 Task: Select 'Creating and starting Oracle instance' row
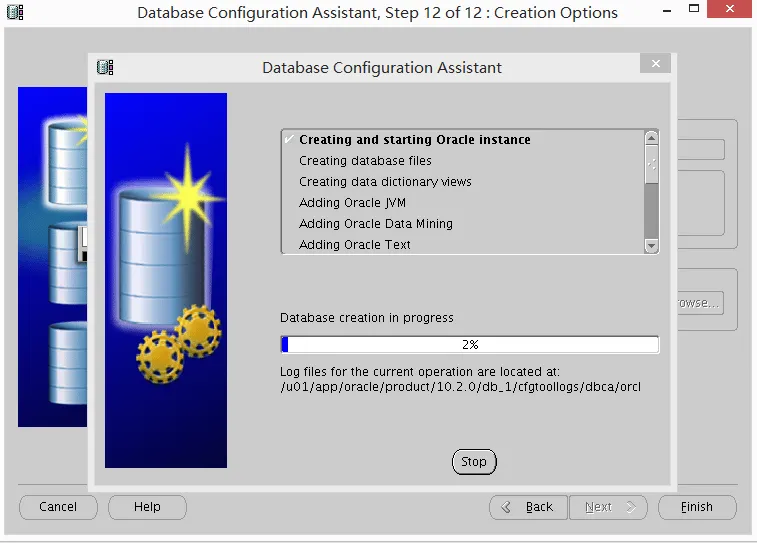click(x=463, y=139)
